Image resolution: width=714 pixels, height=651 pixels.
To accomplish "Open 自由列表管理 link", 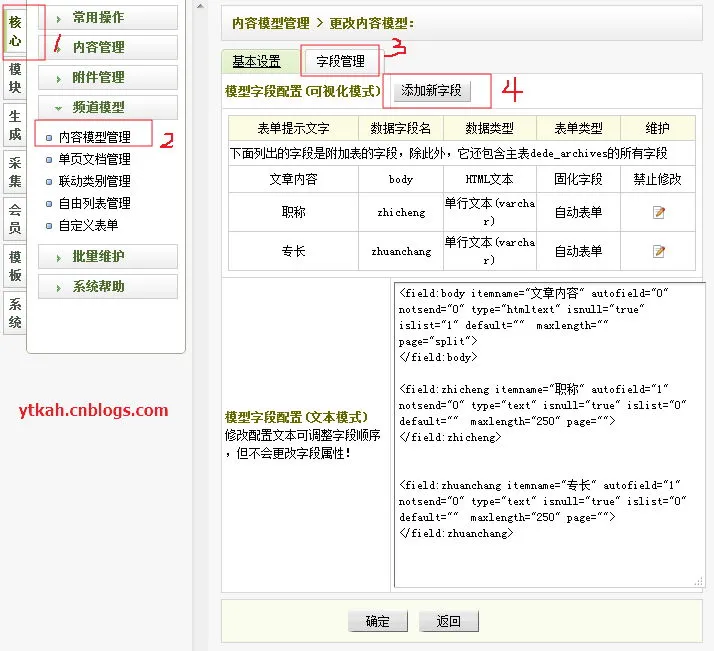I will [94, 204].
